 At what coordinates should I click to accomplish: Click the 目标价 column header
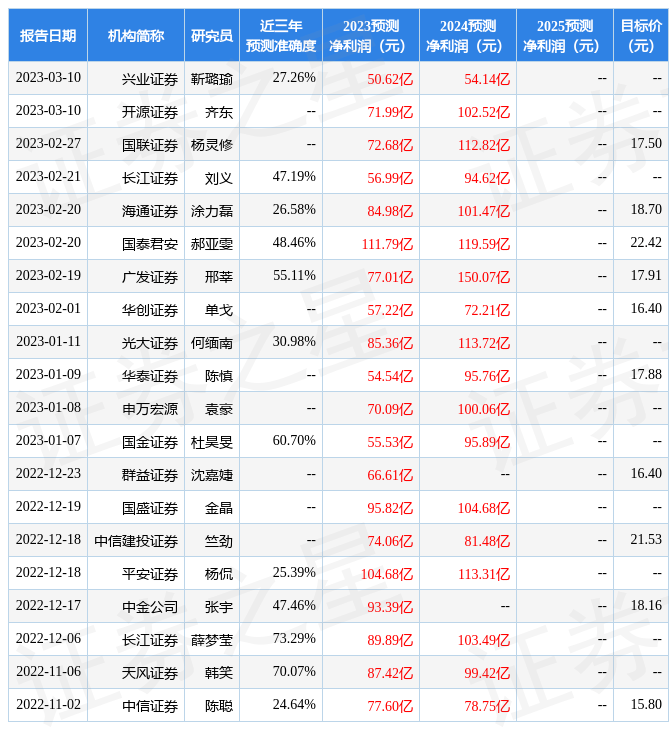(641, 36)
